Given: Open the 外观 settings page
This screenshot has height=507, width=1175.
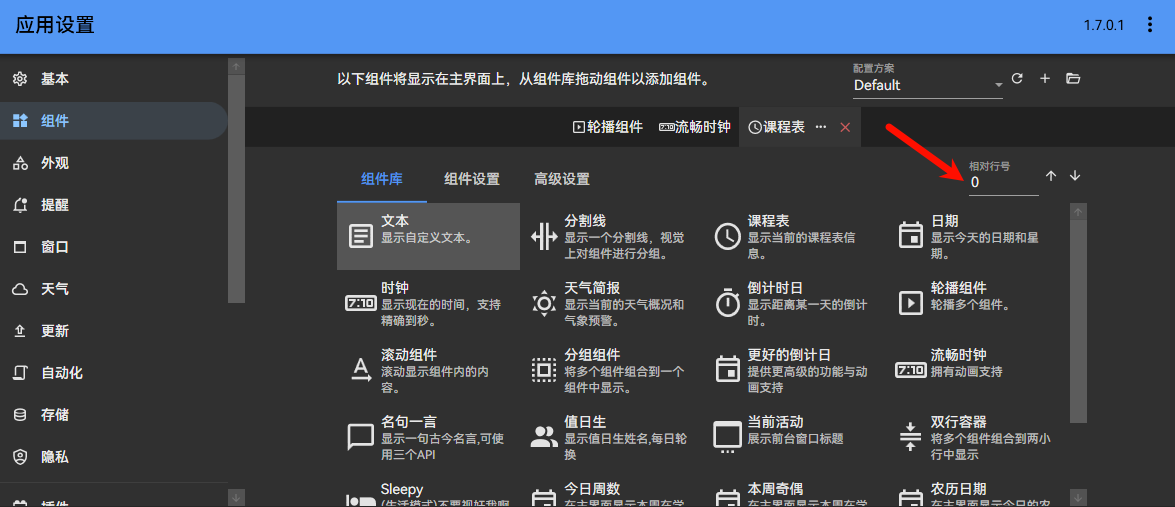Looking at the screenshot, I should pos(55,163).
